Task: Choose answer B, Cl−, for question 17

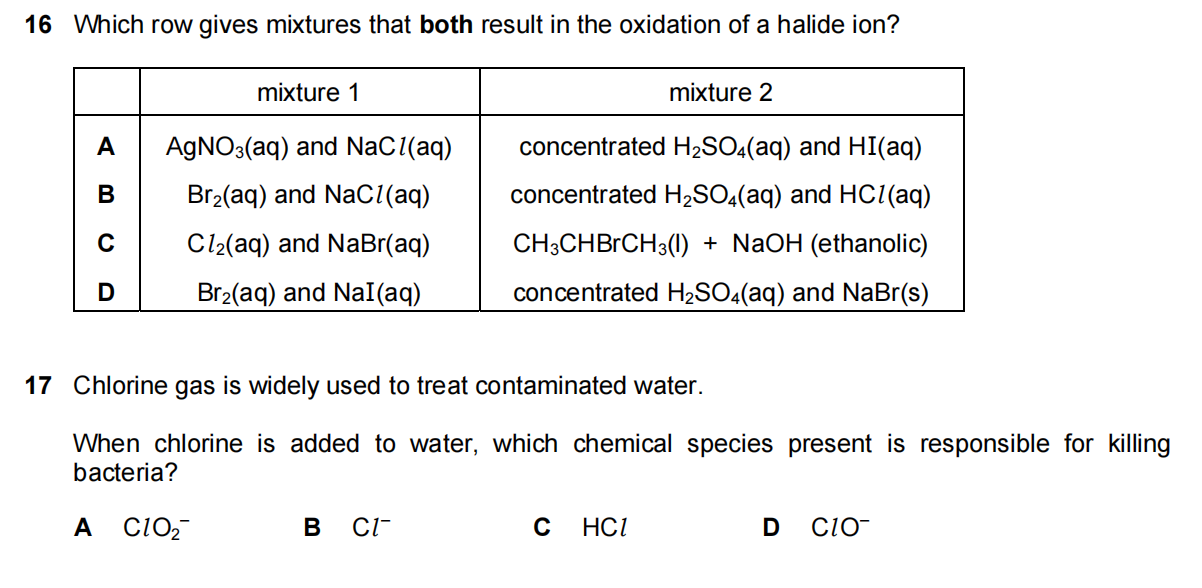Action: 366,527
